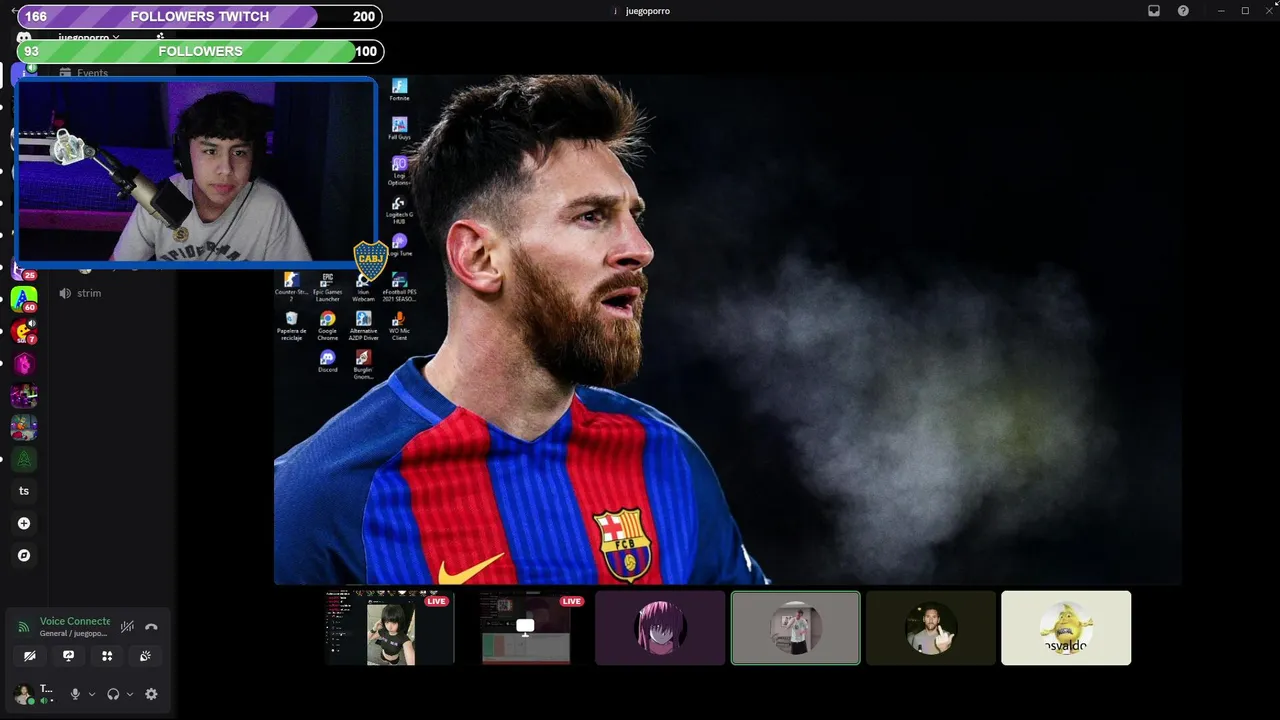Mute the microphone

pyautogui.click(x=75, y=694)
